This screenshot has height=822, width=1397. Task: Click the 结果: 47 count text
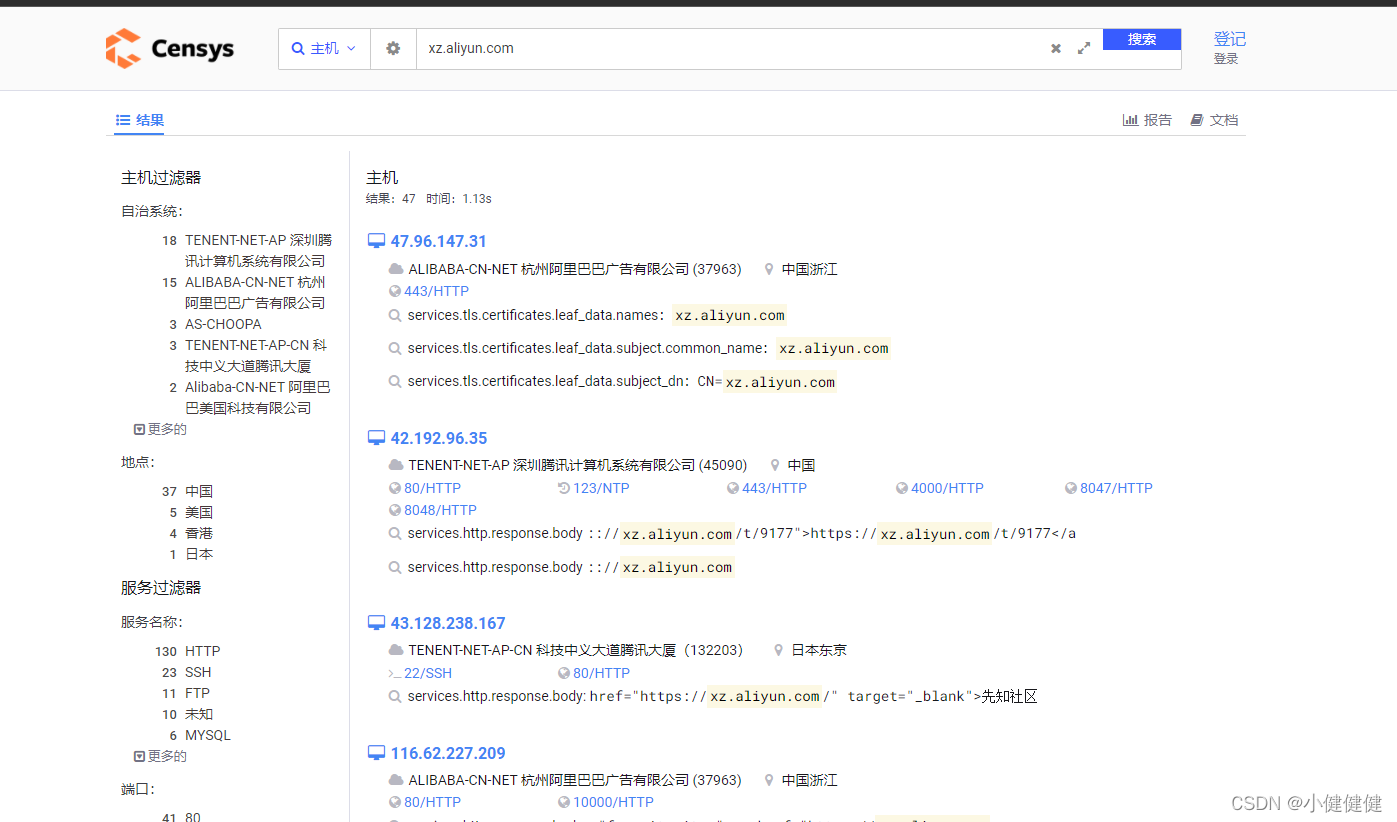[x=391, y=199]
